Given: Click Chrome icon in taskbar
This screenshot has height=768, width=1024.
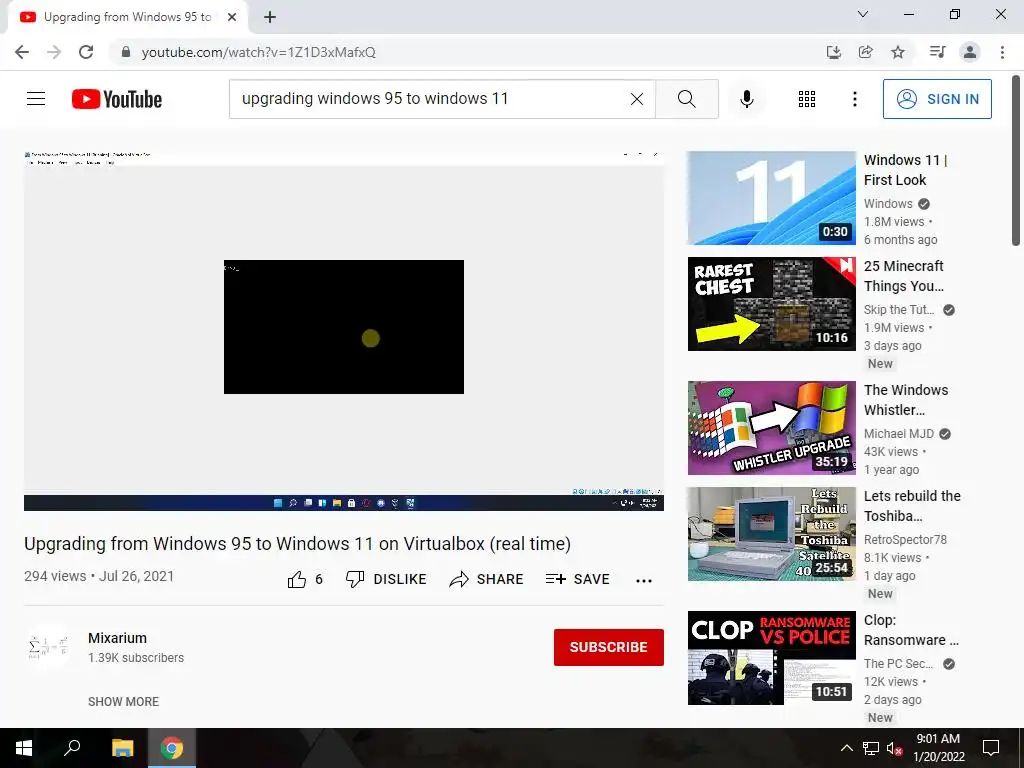Looking at the screenshot, I should [x=172, y=748].
